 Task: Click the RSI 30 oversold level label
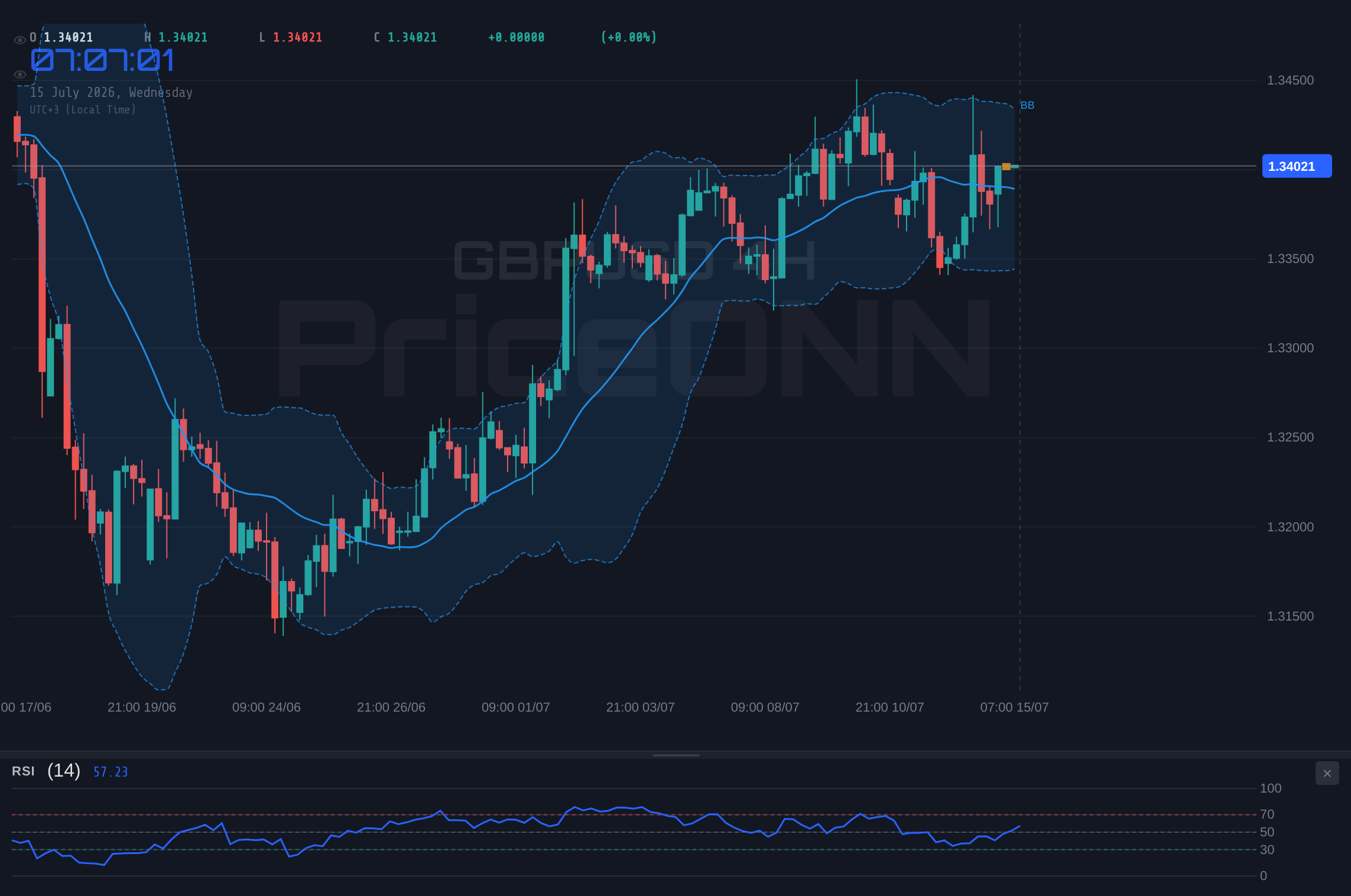coord(1267,850)
